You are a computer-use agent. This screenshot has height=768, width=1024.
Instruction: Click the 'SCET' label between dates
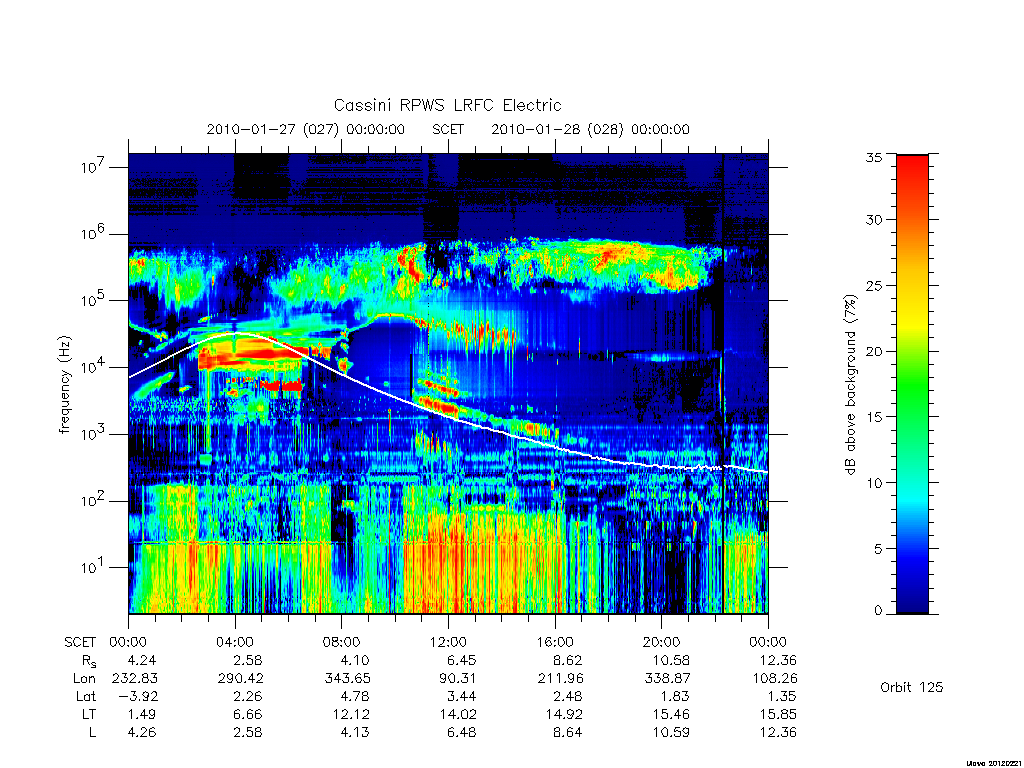click(448, 129)
